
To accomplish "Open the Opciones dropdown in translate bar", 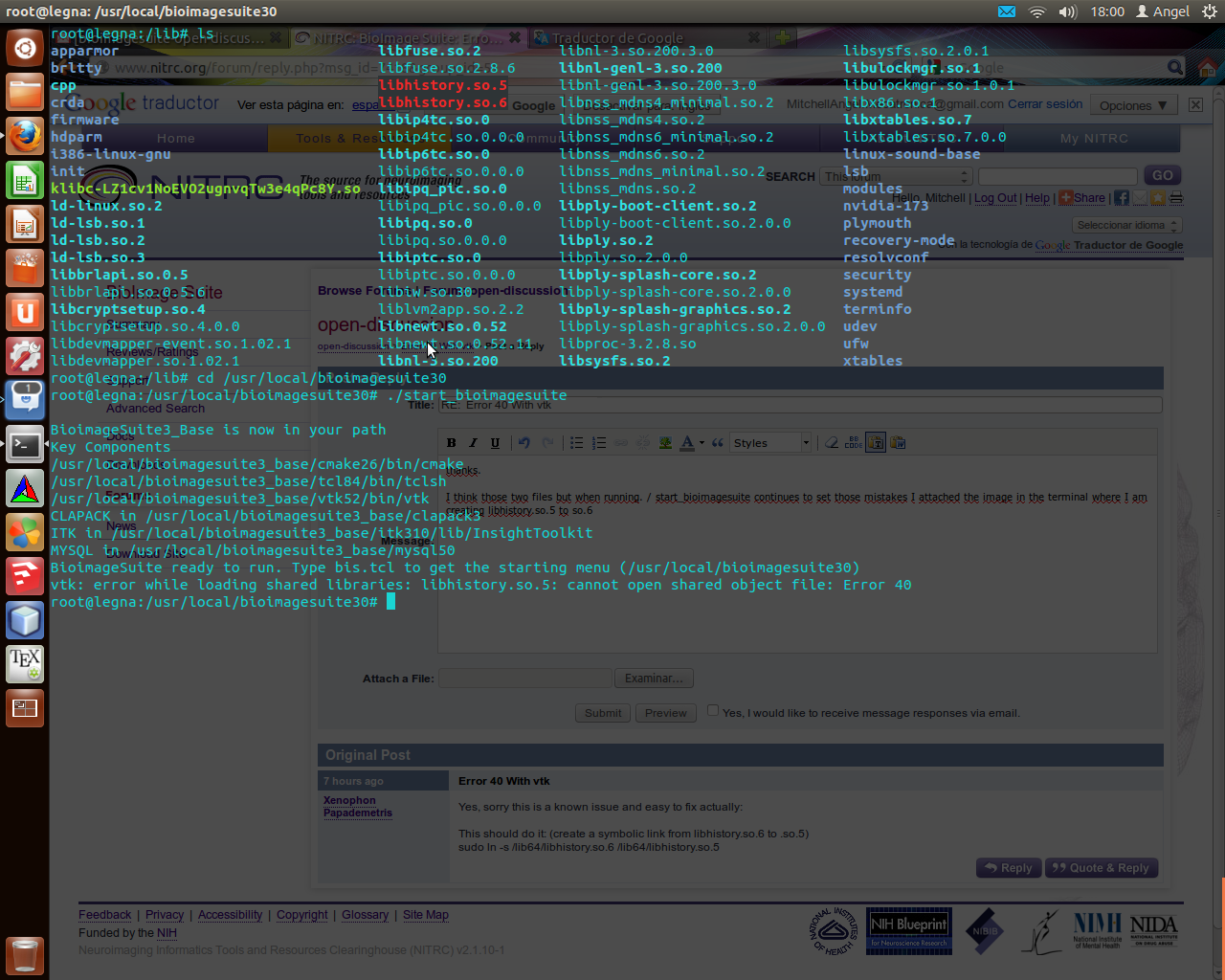I will tap(1133, 105).
